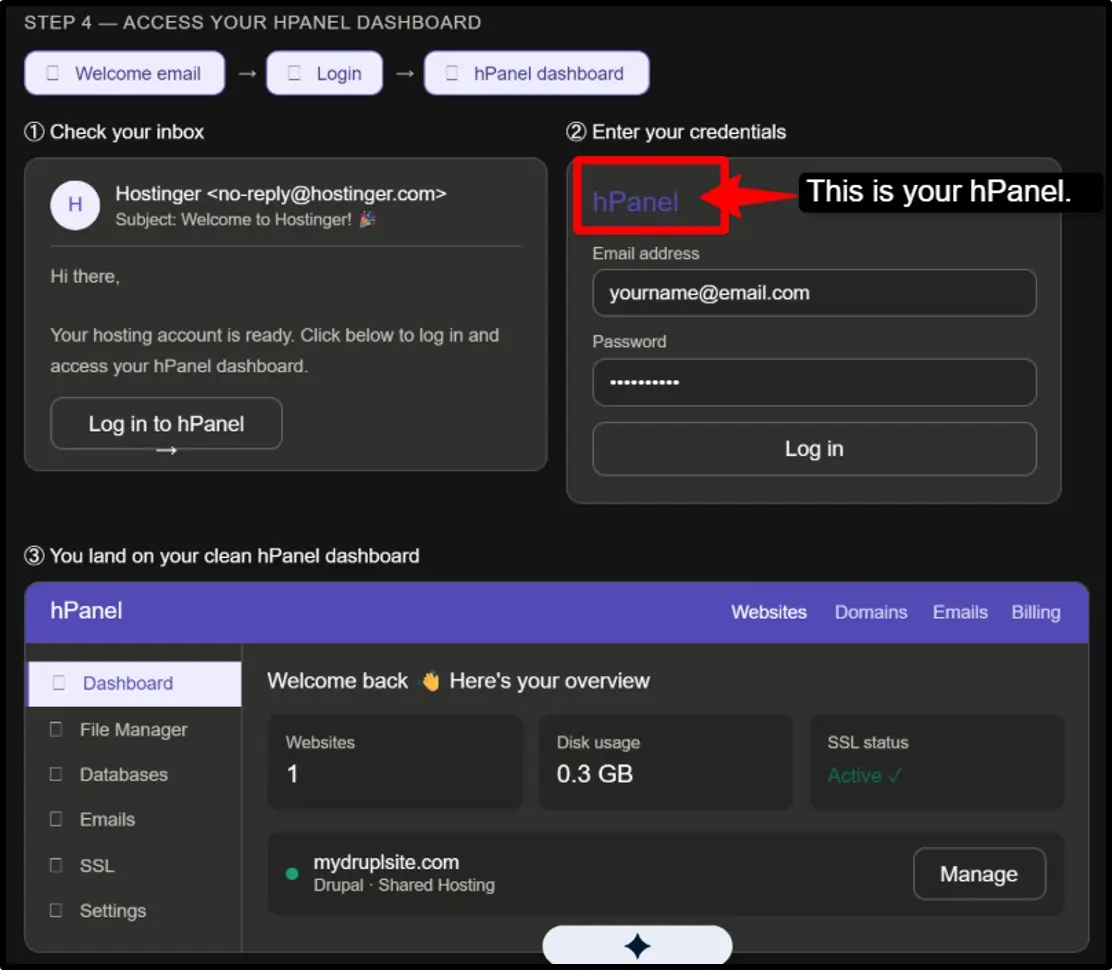Click the SSL sidebar icon
Viewport: 1112px width, 970px height.
[56, 865]
